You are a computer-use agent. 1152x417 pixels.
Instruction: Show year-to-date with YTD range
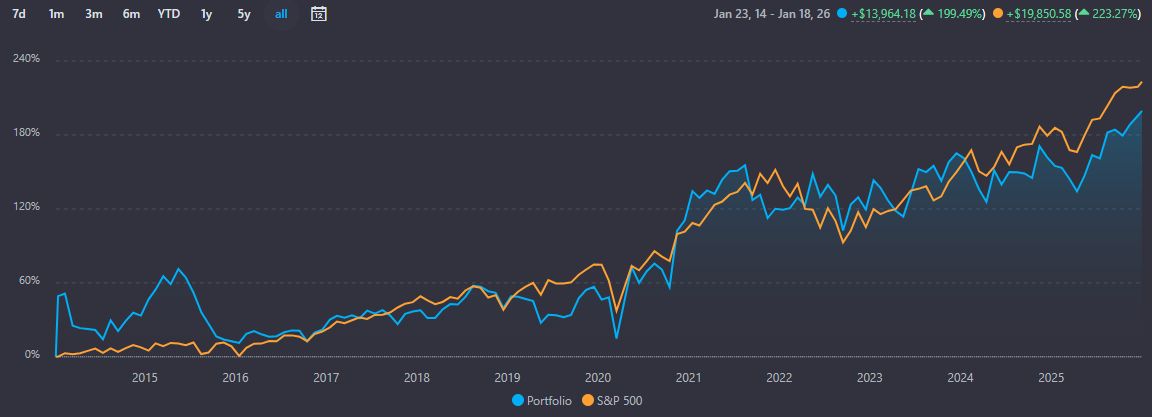point(169,14)
